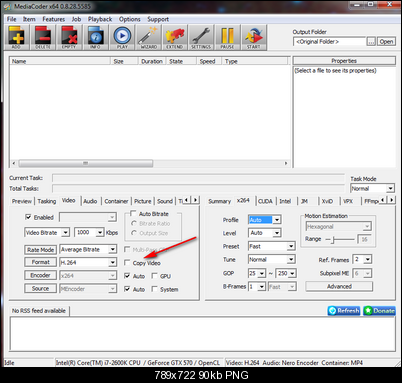Click the Advanced button
The image size is (402, 383).
(339, 286)
